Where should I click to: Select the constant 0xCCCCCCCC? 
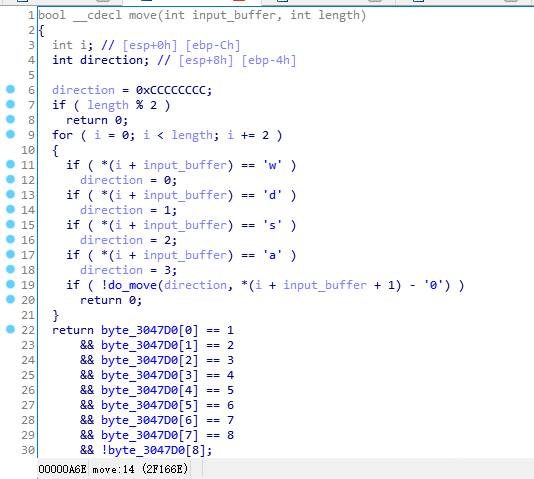tap(171, 90)
